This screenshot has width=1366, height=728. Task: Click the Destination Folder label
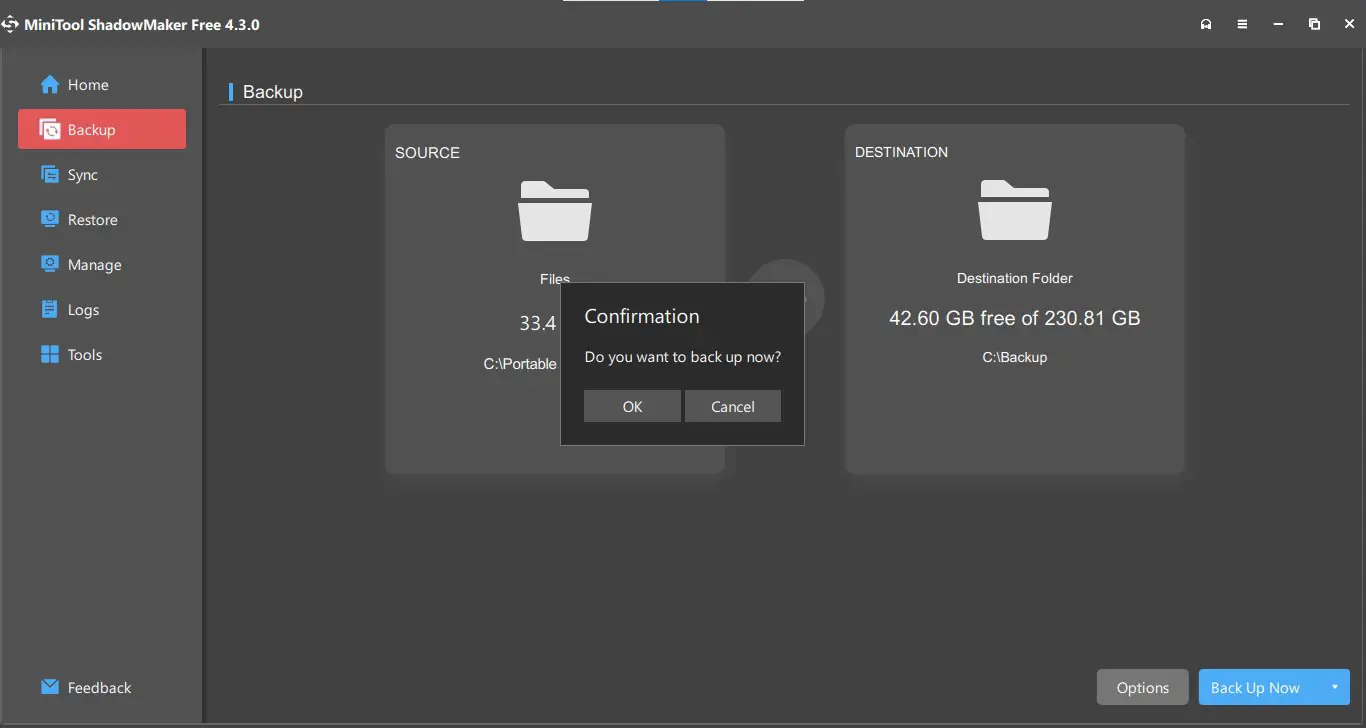(1014, 278)
